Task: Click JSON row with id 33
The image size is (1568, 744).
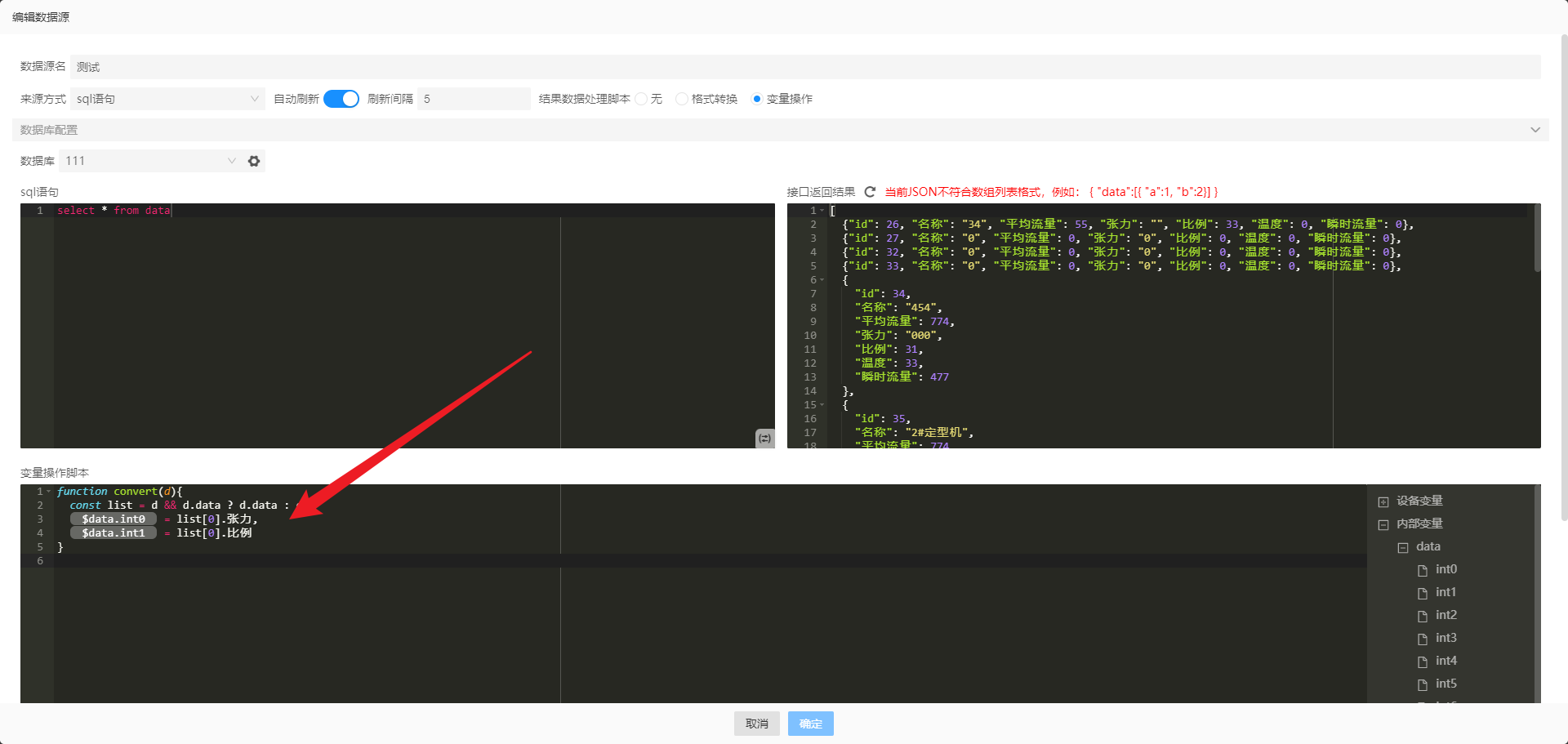Action: coord(1121,266)
